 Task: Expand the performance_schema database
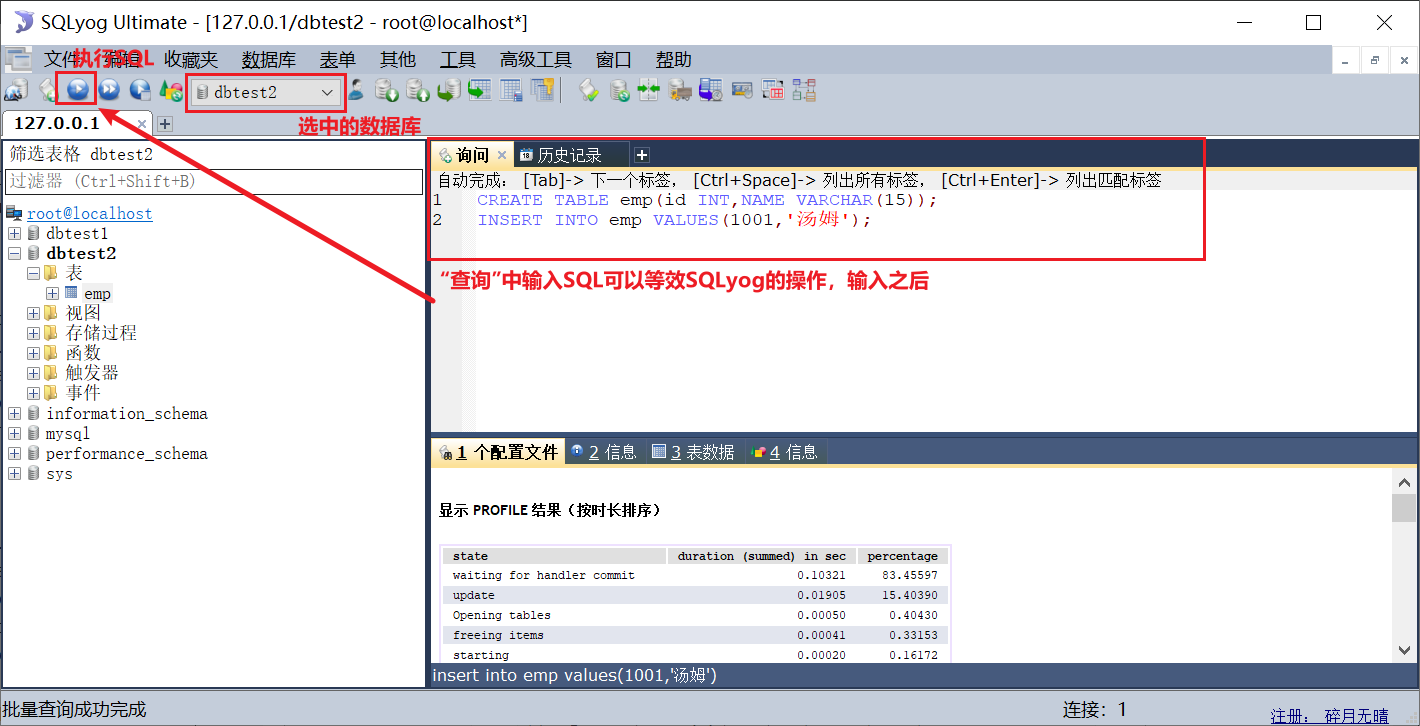pos(14,453)
